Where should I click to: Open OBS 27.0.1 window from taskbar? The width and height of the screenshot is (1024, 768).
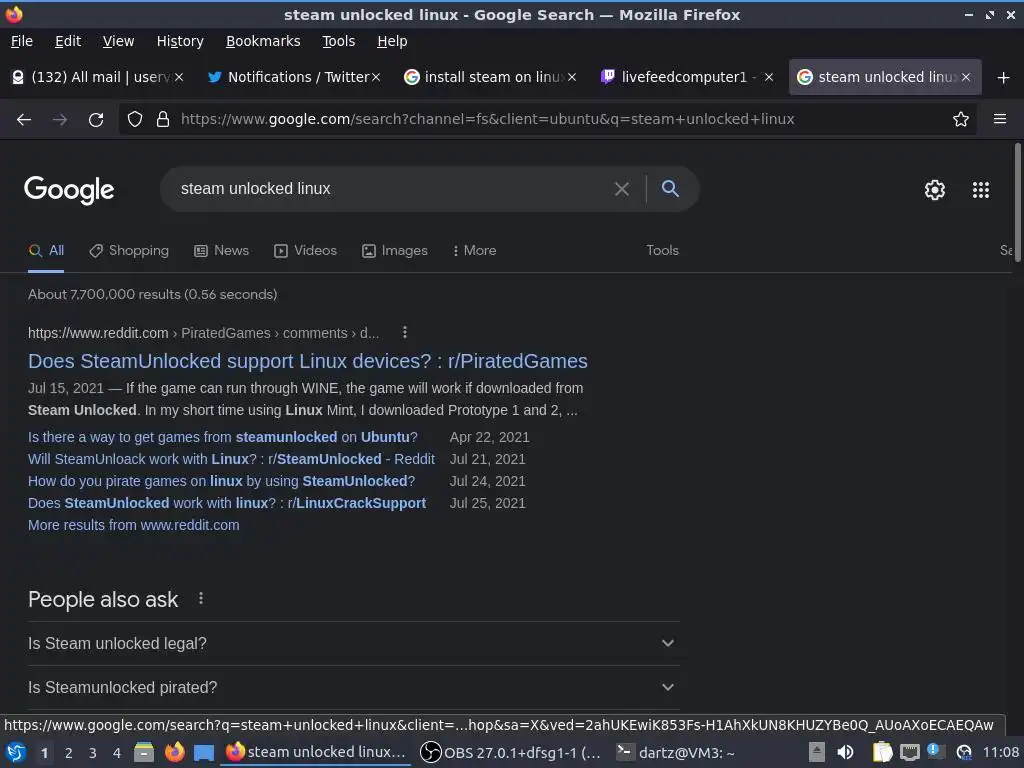point(510,753)
